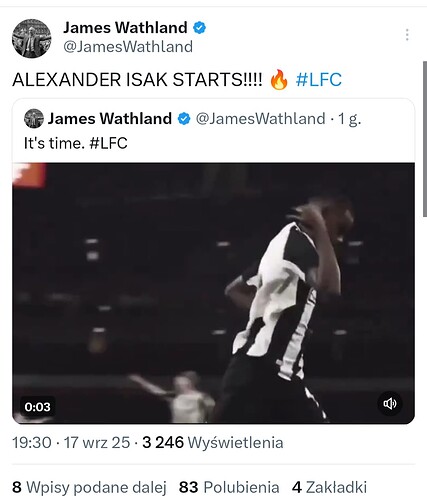View the 3 246 Wyświetlenia count
The image size is (427, 500).
point(213,443)
